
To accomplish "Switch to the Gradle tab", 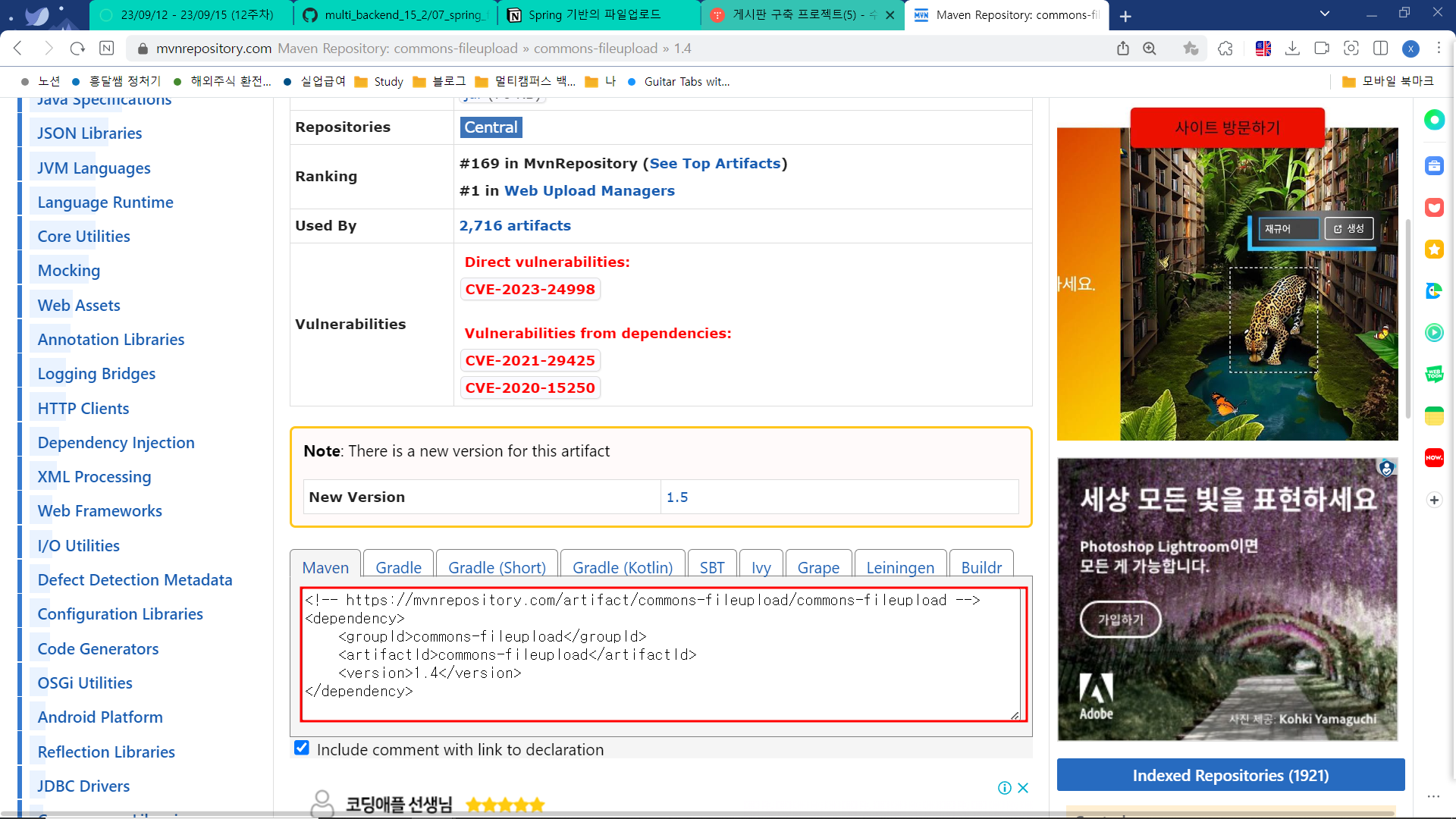I will [x=398, y=567].
